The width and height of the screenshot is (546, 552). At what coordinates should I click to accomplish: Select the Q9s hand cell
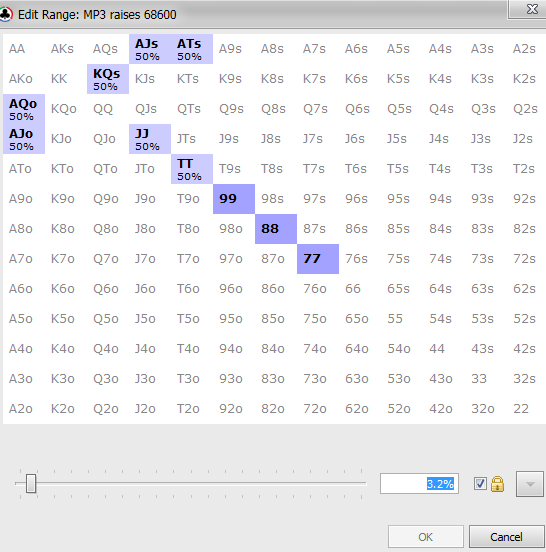coord(234,109)
